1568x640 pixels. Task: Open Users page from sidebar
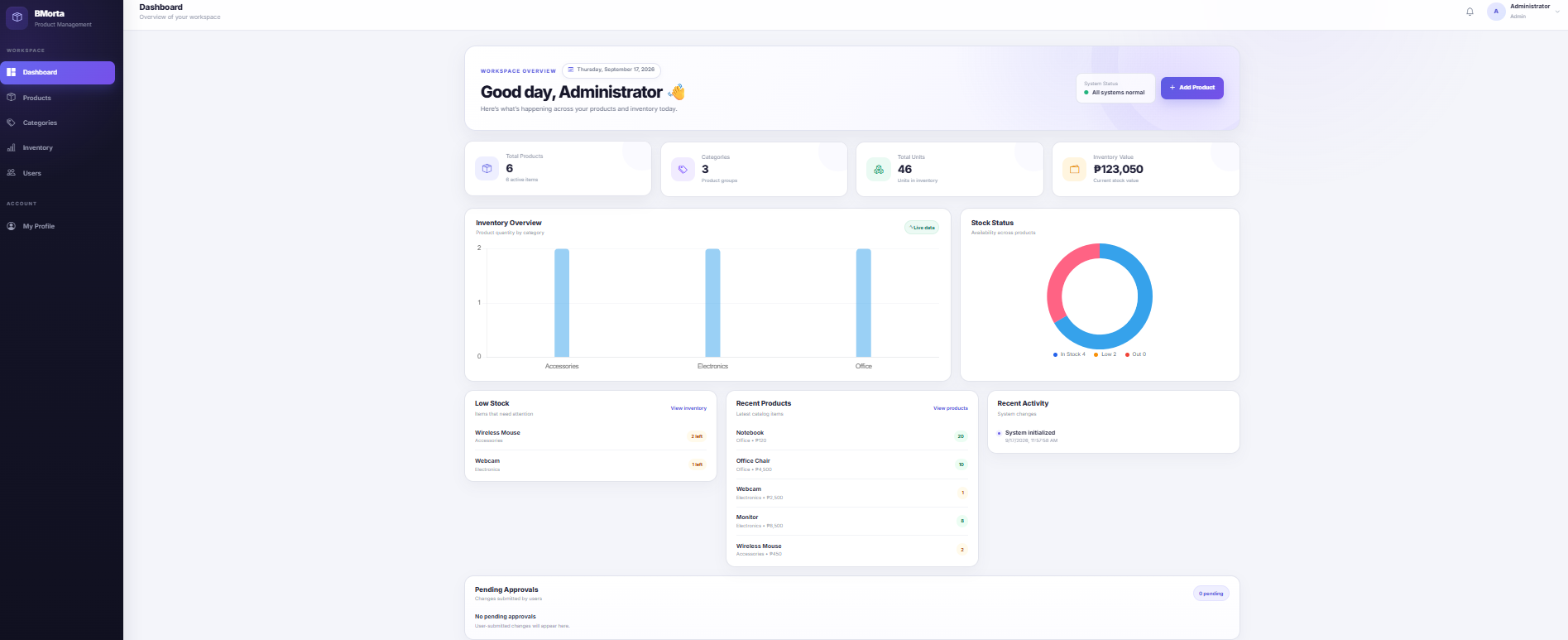(x=58, y=173)
